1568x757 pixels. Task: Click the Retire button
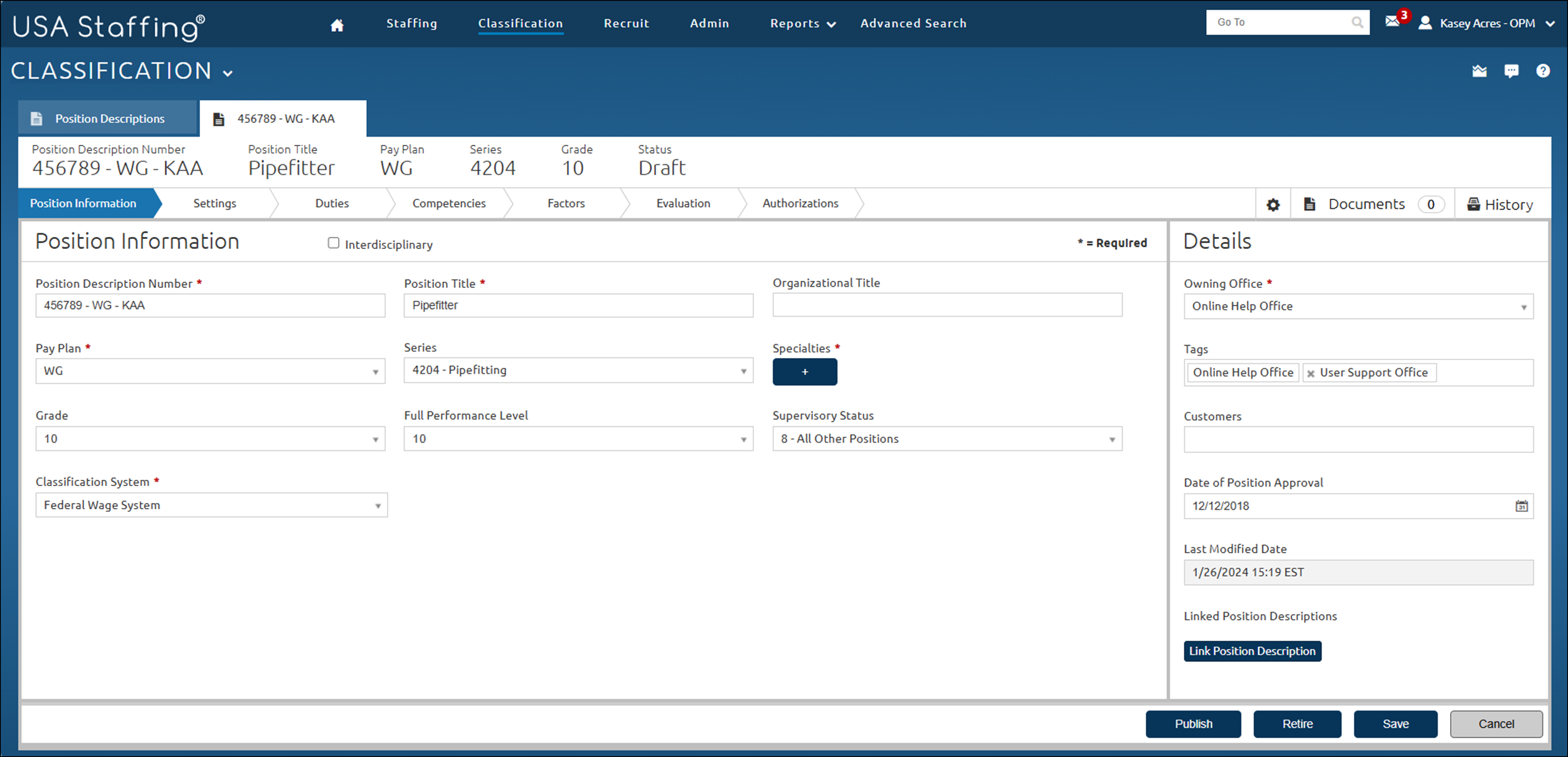[1297, 724]
